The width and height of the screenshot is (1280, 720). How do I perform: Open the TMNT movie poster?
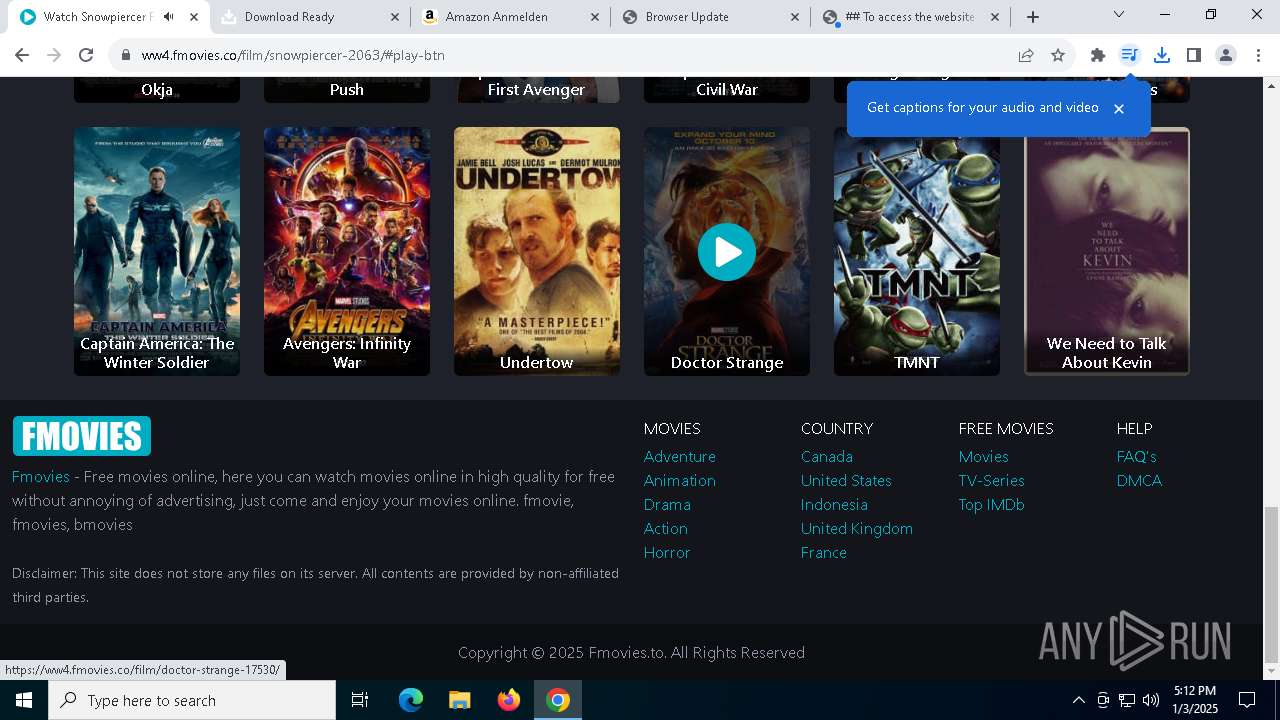coord(917,251)
